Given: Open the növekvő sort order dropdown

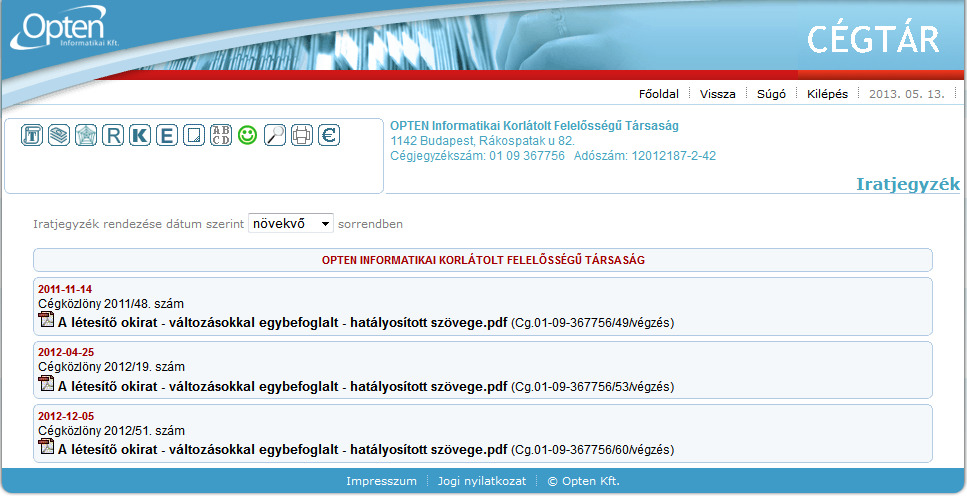Looking at the screenshot, I should [x=290, y=223].
